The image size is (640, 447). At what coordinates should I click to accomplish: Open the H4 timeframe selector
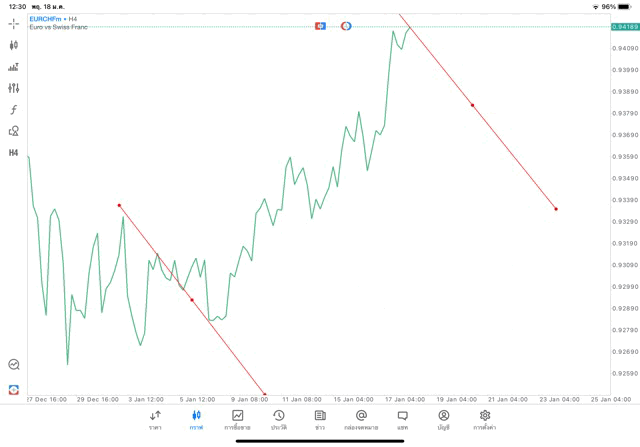13,152
